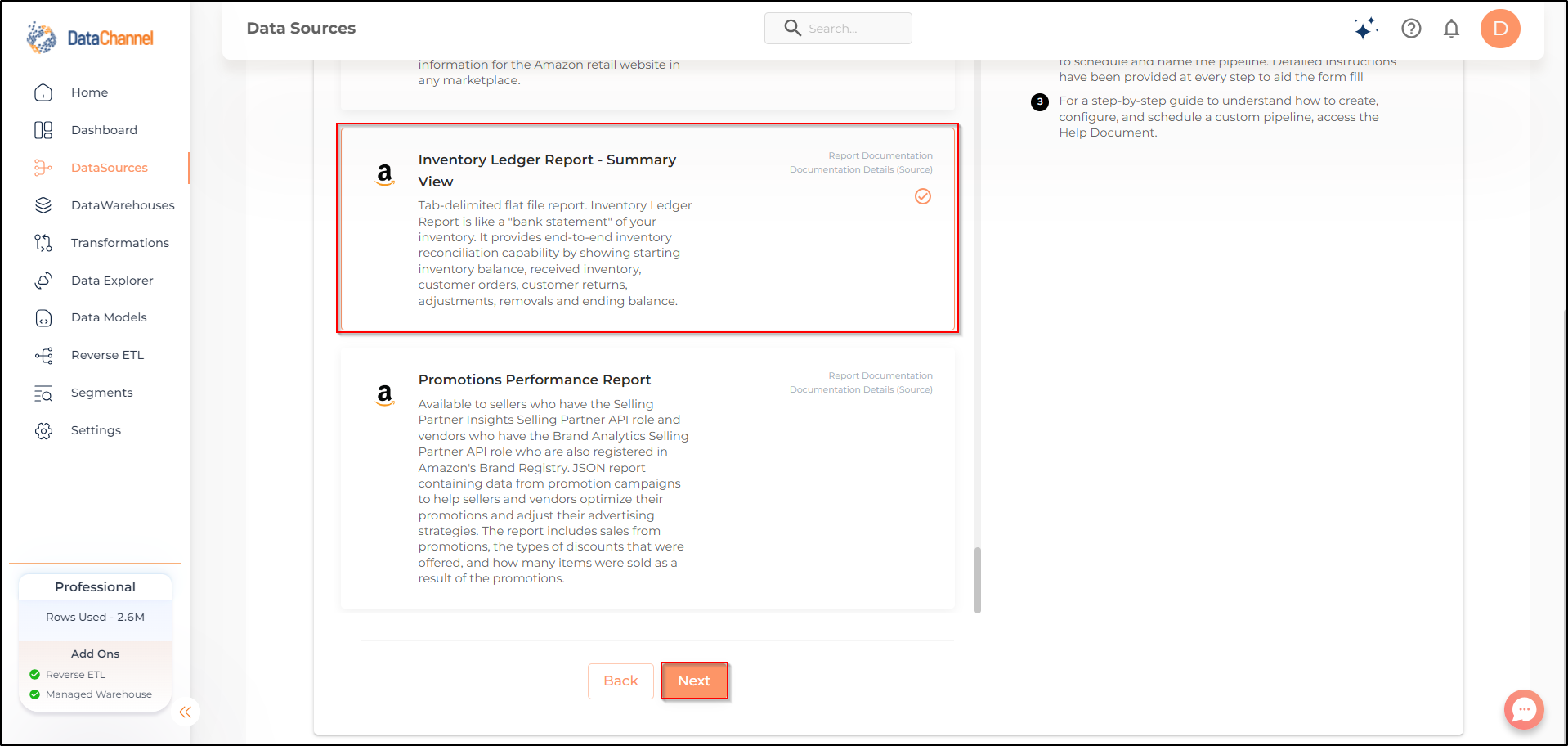Click the Reverse ETL sidebar icon
1568x746 pixels.
[43, 355]
